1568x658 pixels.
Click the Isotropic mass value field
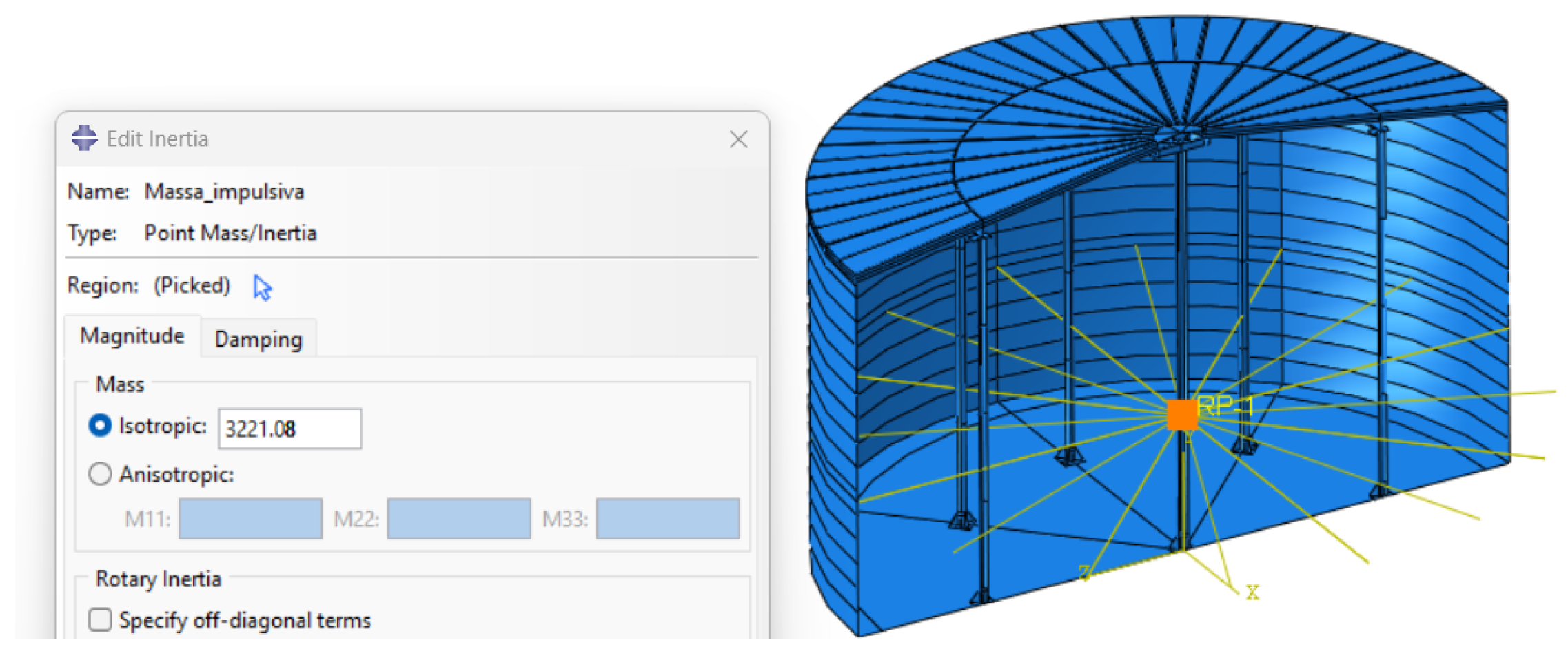[290, 429]
